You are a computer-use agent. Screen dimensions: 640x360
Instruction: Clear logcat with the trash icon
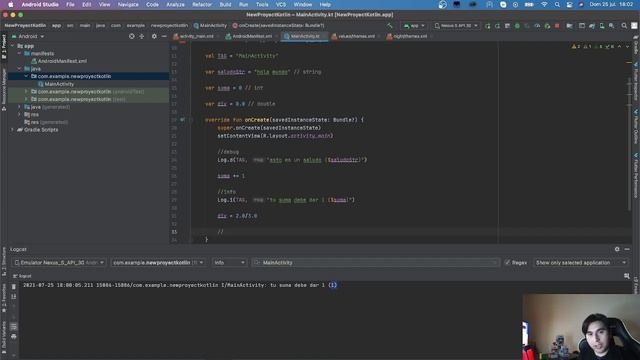coord(13,287)
